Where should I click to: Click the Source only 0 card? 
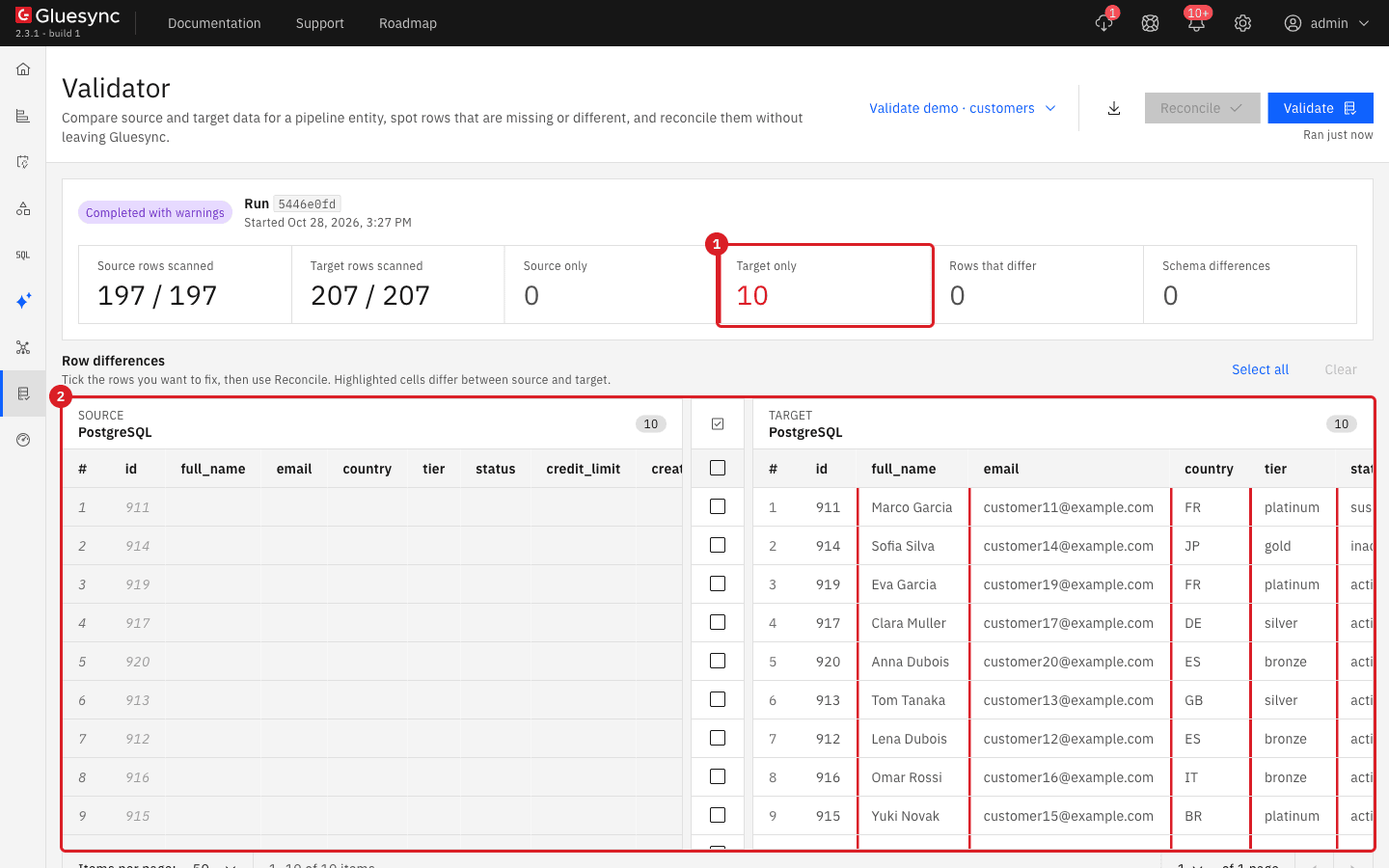tap(611, 285)
